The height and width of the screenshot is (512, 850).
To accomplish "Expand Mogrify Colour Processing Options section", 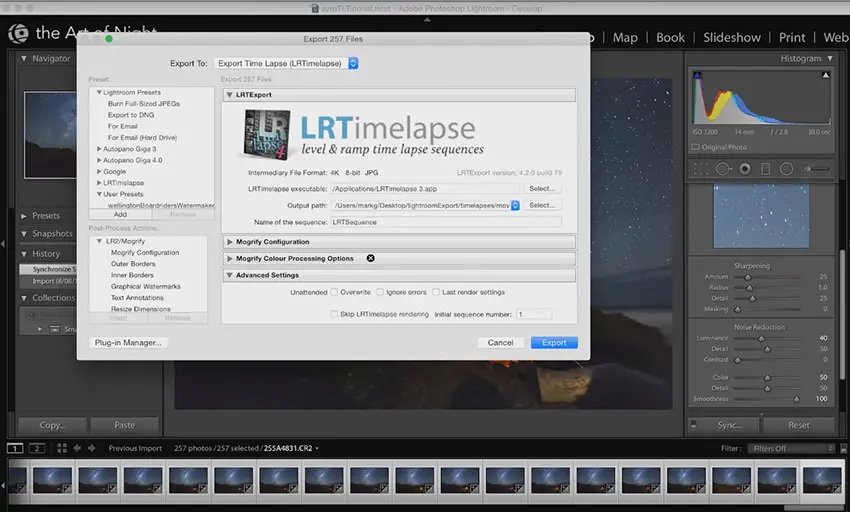I will [x=229, y=259].
